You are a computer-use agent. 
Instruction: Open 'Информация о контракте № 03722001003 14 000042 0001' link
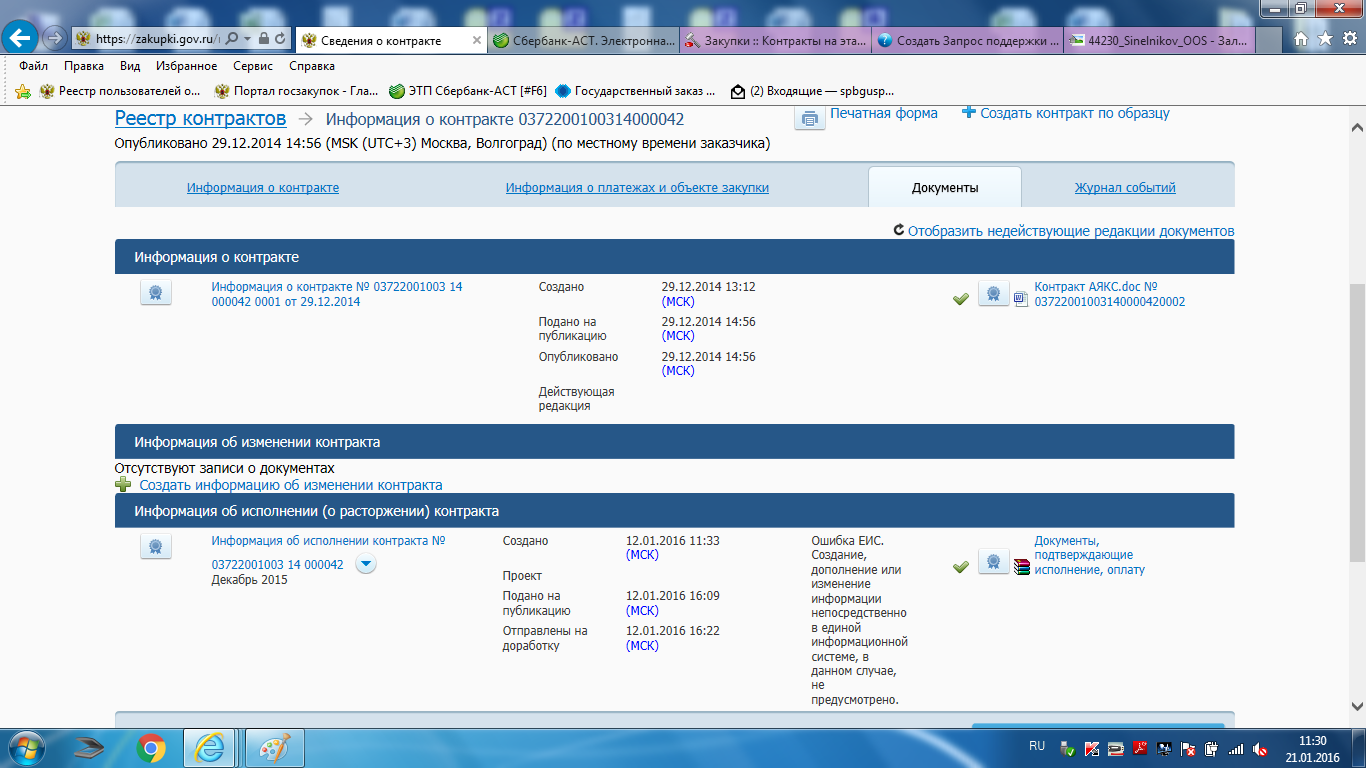[x=337, y=294]
